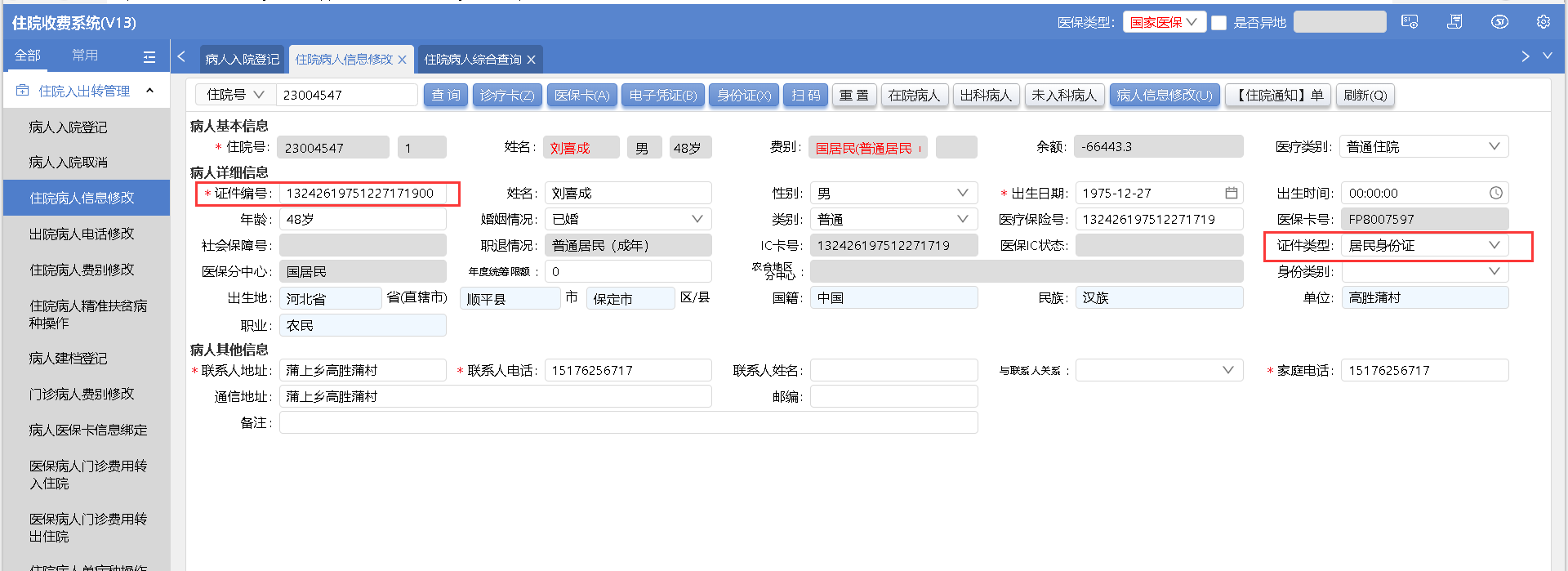Image resolution: width=1568 pixels, height=571 pixels.
Task: Close the 住院病人综合查询 tab
Action: pos(531,60)
